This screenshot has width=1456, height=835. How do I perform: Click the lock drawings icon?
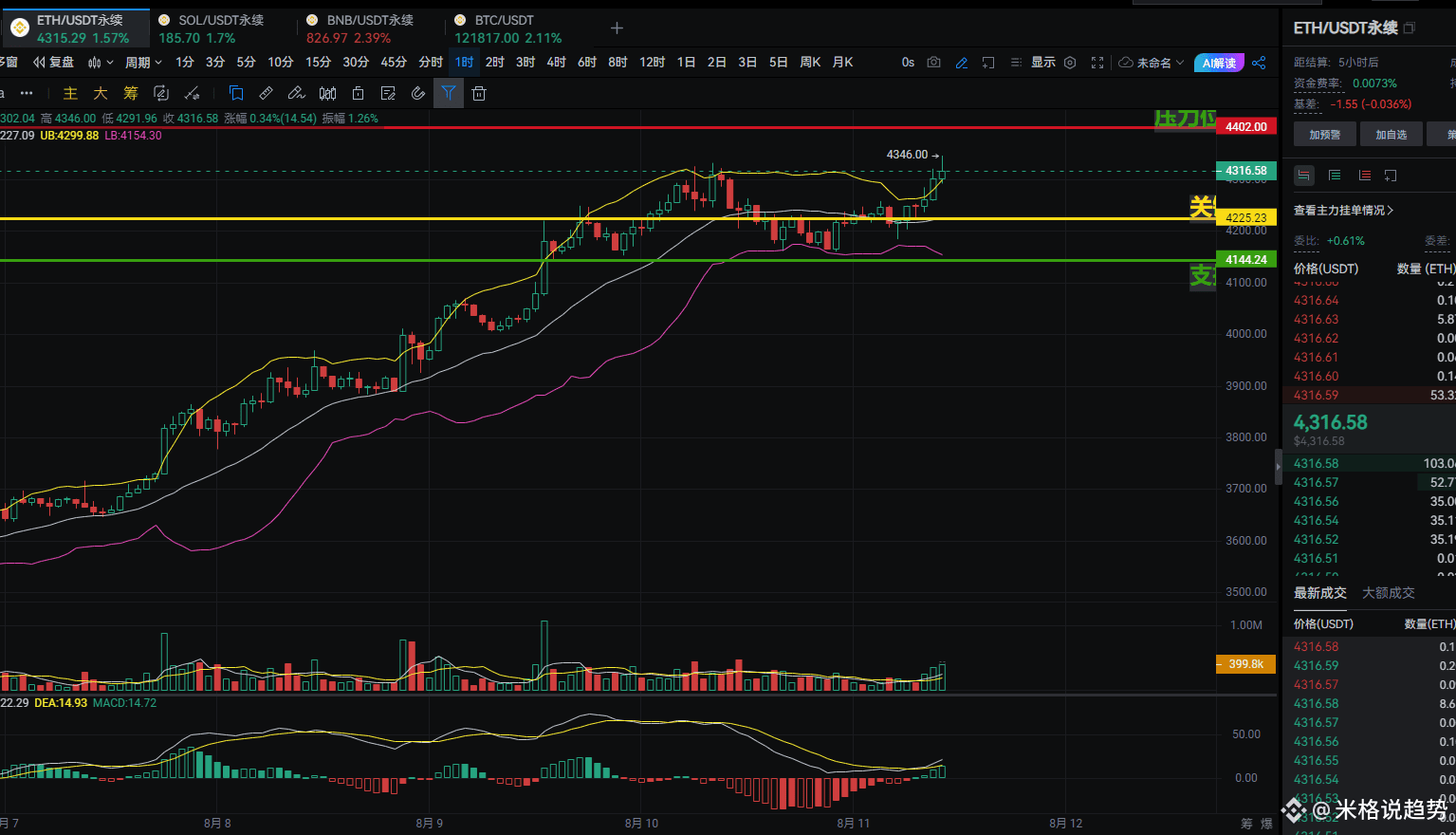[x=358, y=93]
